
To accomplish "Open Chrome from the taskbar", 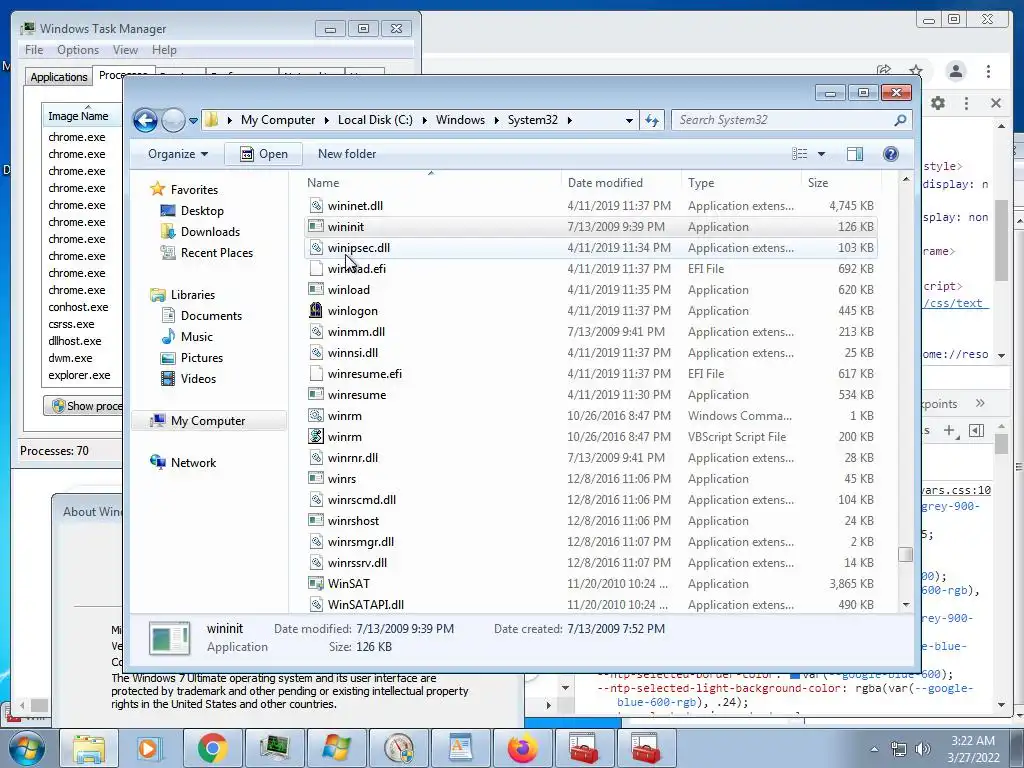I will click(x=212, y=748).
